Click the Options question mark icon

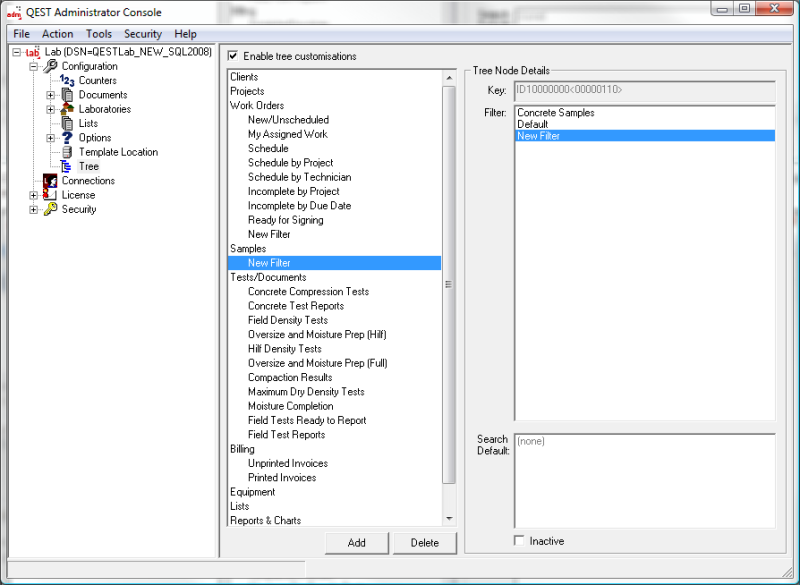(69, 138)
